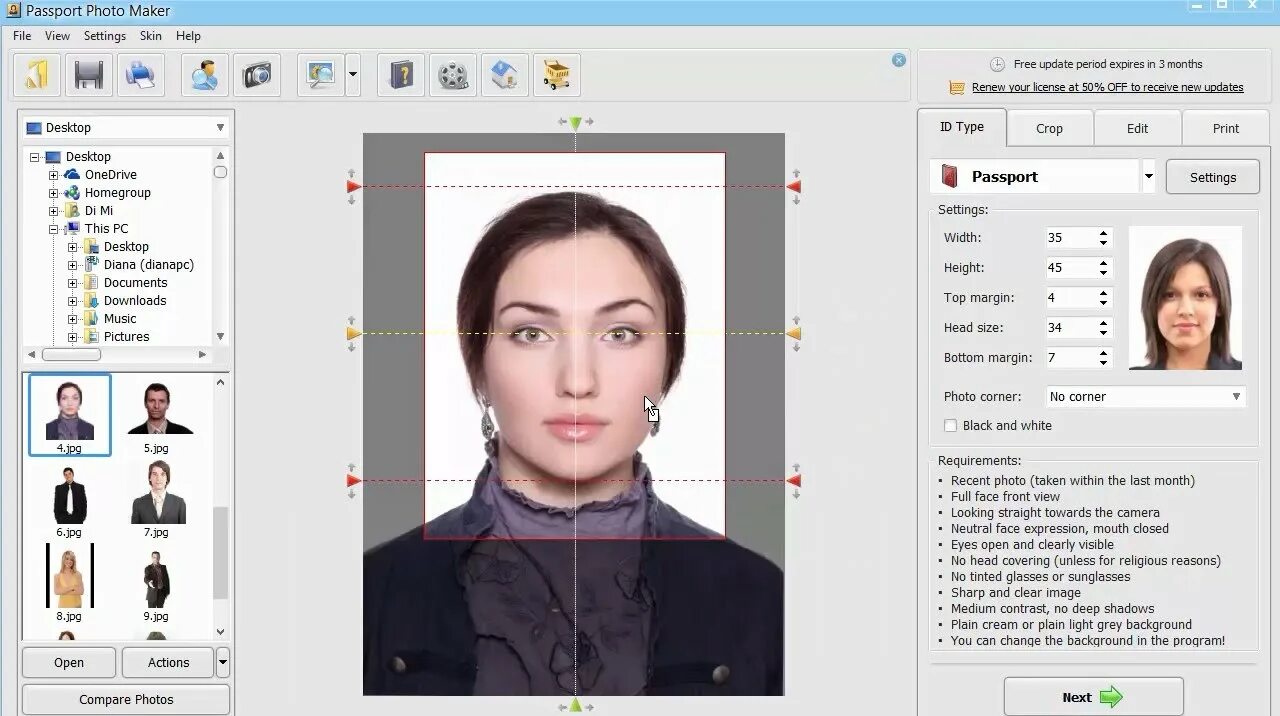Click the red passport book icon
Image resolution: width=1280 pixels, height=716 pixels.
(x=951, y=177)
